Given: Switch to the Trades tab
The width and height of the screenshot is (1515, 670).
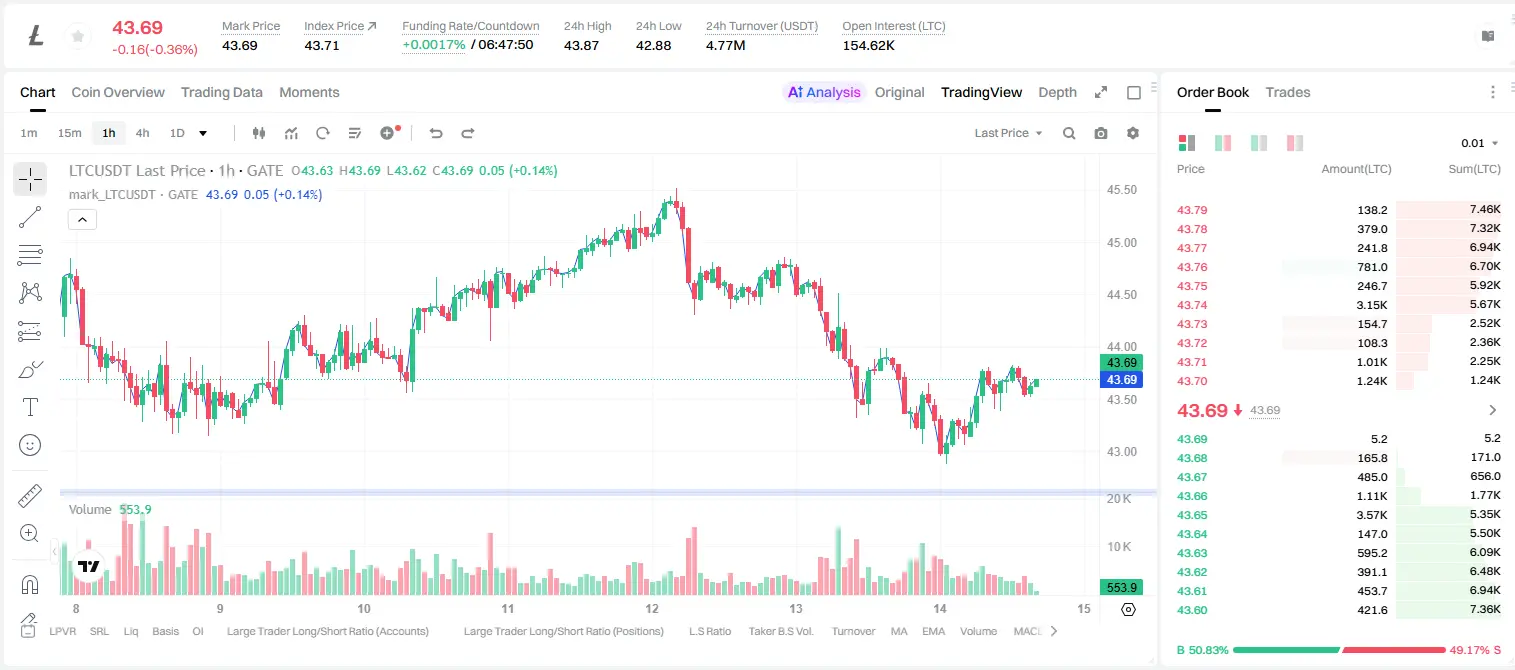Looking at the screenshot, I should coord(1288,92).
